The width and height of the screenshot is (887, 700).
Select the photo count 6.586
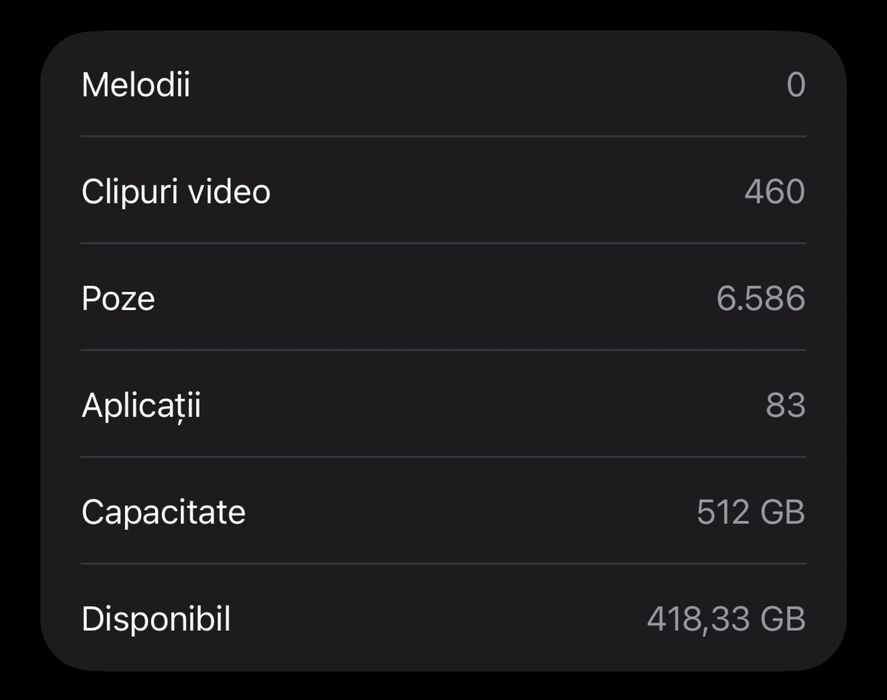(760, 298)
